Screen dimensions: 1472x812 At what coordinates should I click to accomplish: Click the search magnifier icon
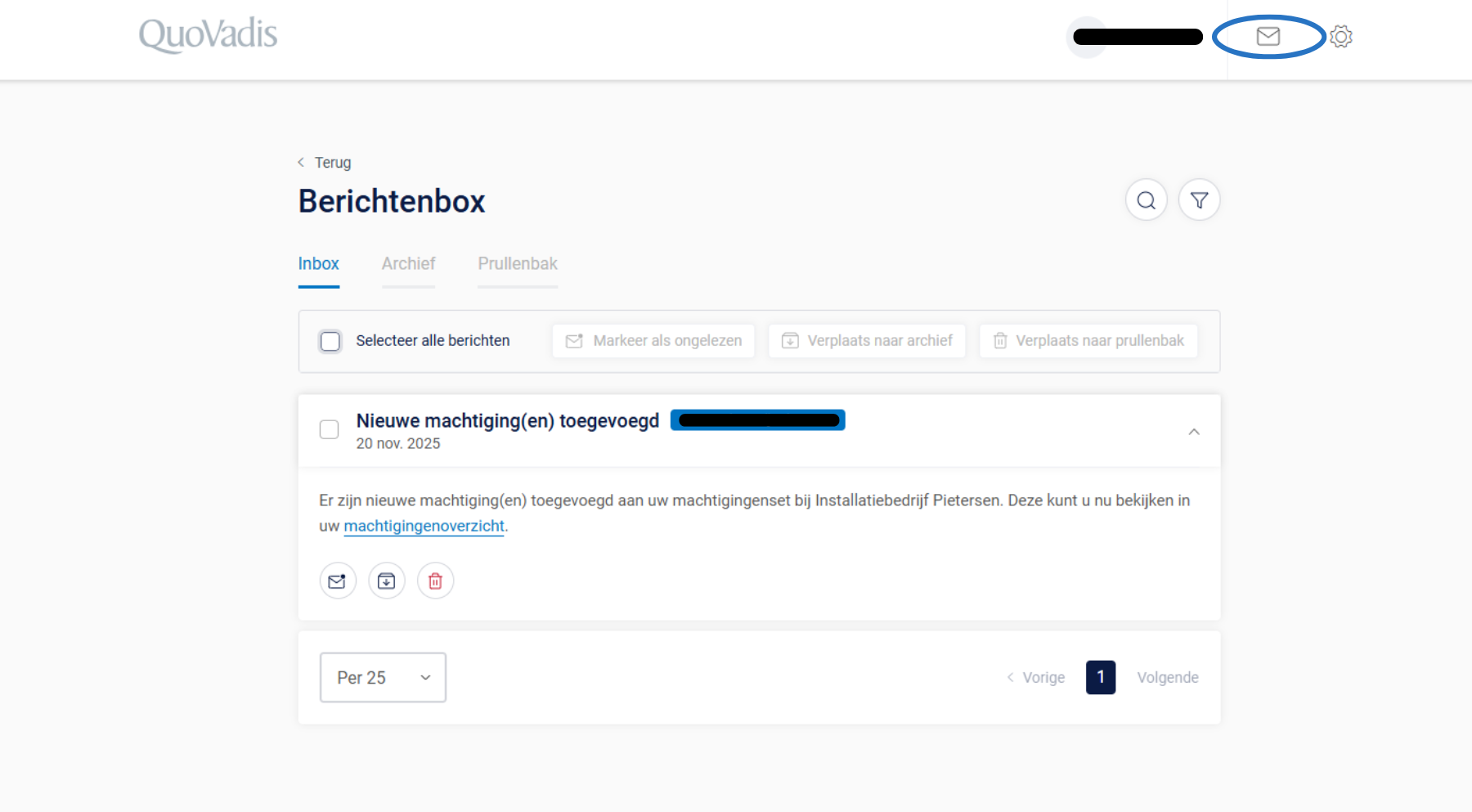(x=1146, y=200)
